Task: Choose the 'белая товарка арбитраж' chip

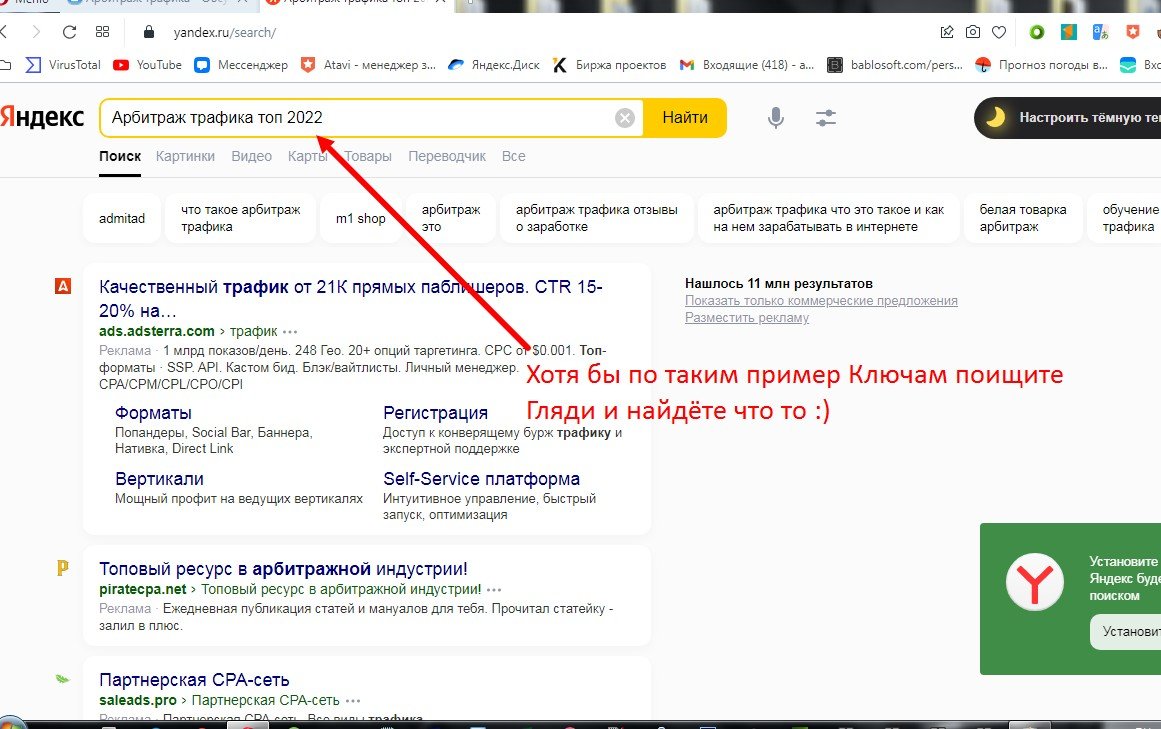Action: [1023, 218]
